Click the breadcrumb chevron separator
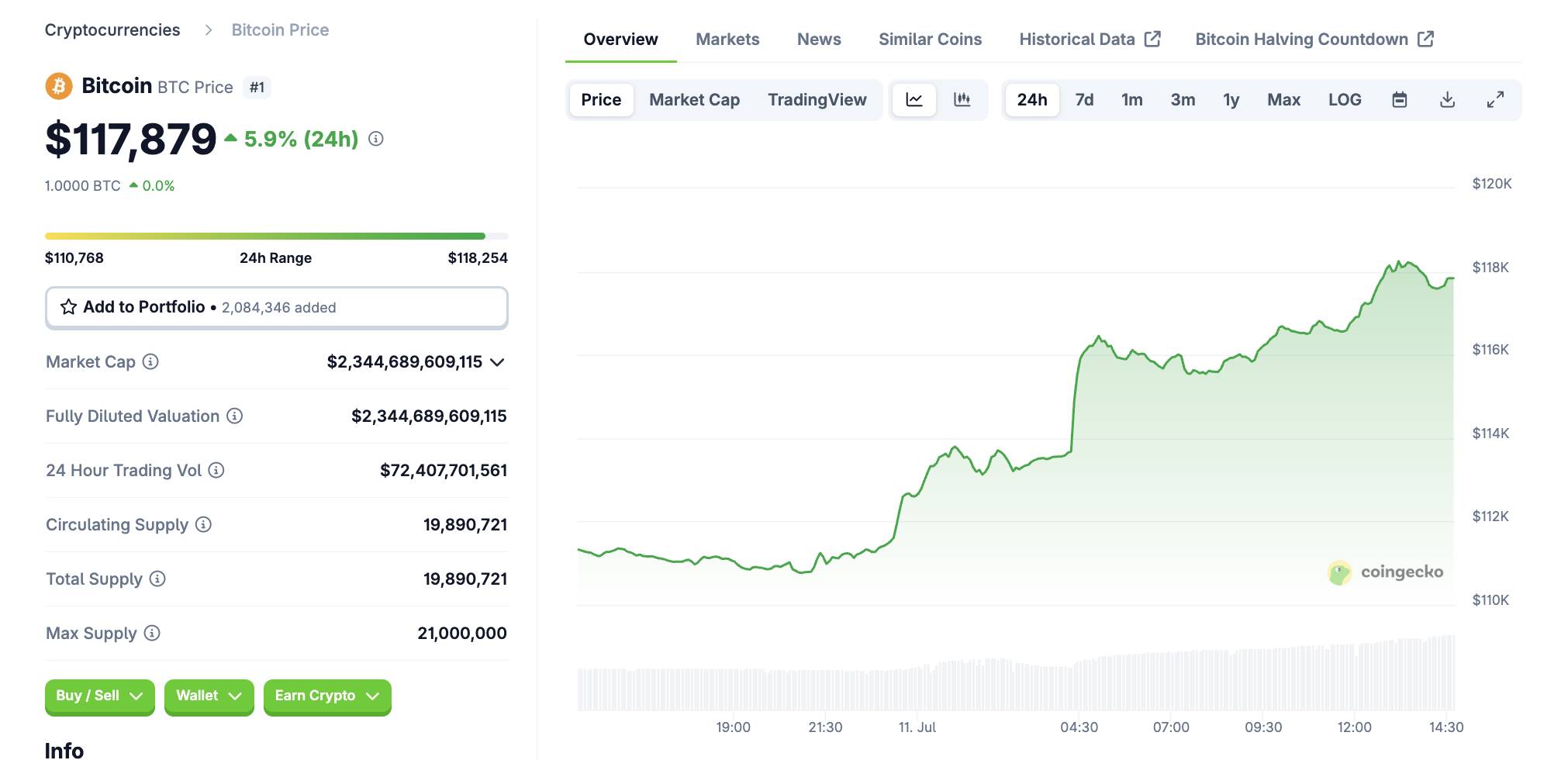This screenshot has height=760, width=1568. click(x=208, y=30)
